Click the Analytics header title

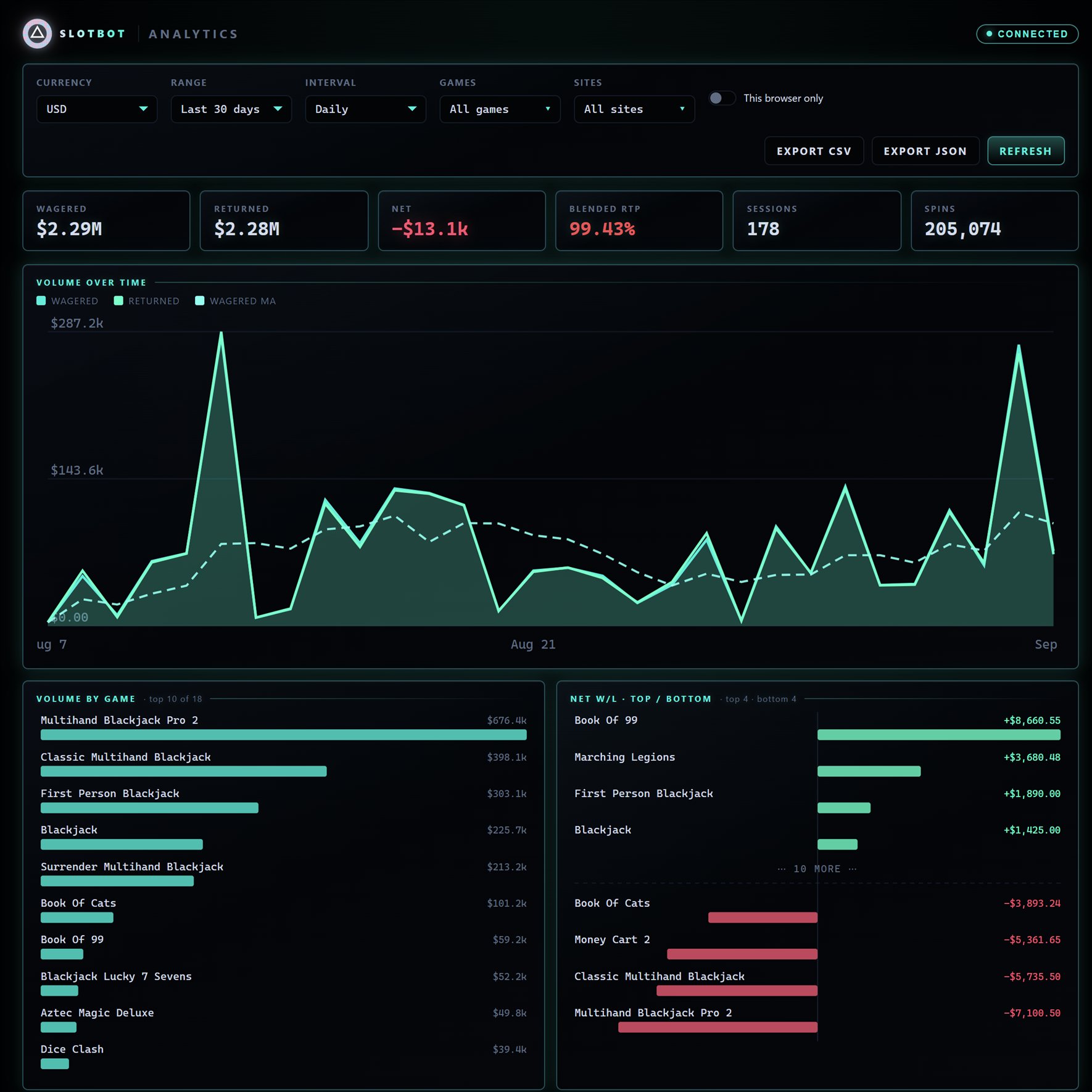193,34
